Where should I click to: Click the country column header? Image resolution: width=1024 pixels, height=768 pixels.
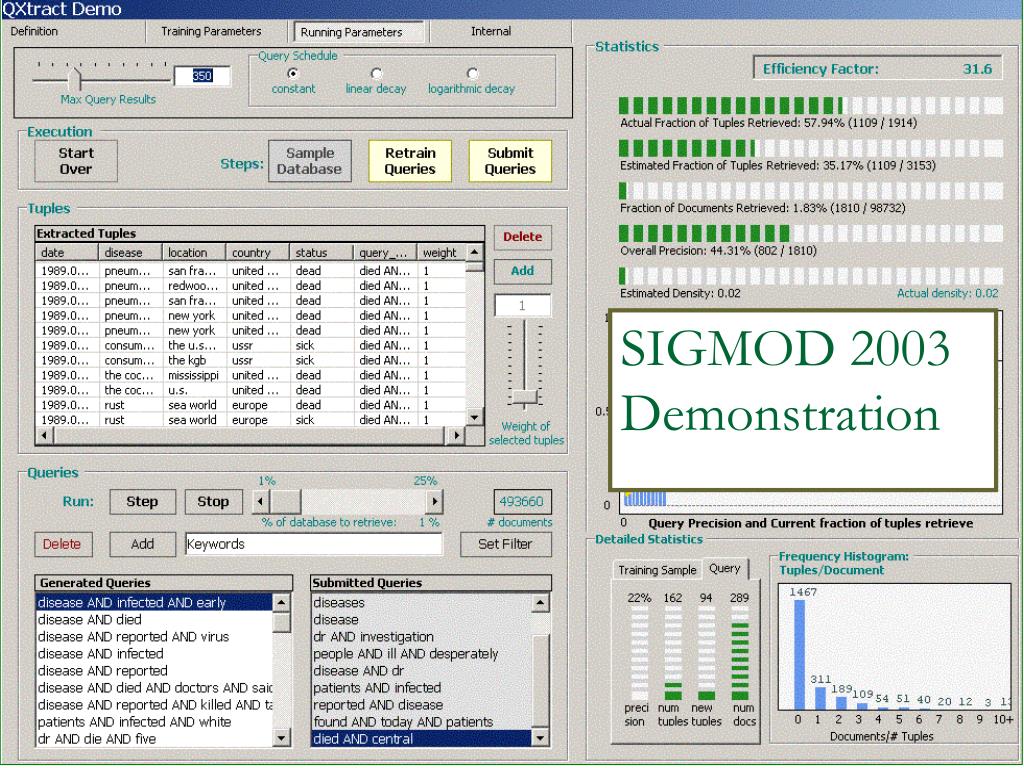(257, 253)
